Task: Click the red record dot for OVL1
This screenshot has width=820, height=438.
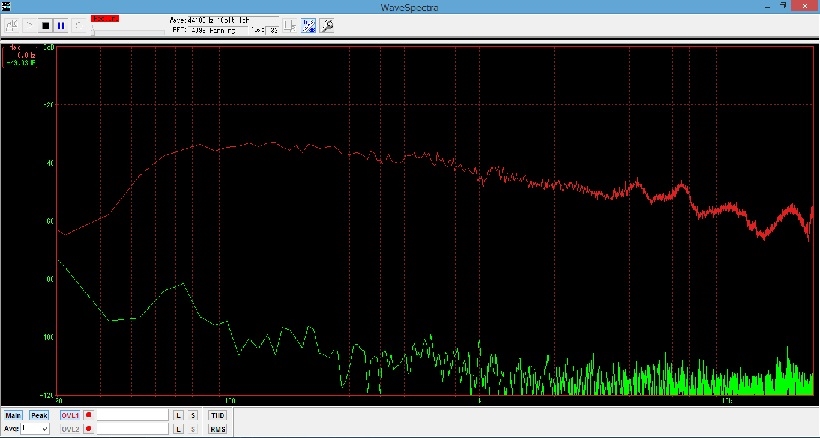Action: (x=88, y=415)
